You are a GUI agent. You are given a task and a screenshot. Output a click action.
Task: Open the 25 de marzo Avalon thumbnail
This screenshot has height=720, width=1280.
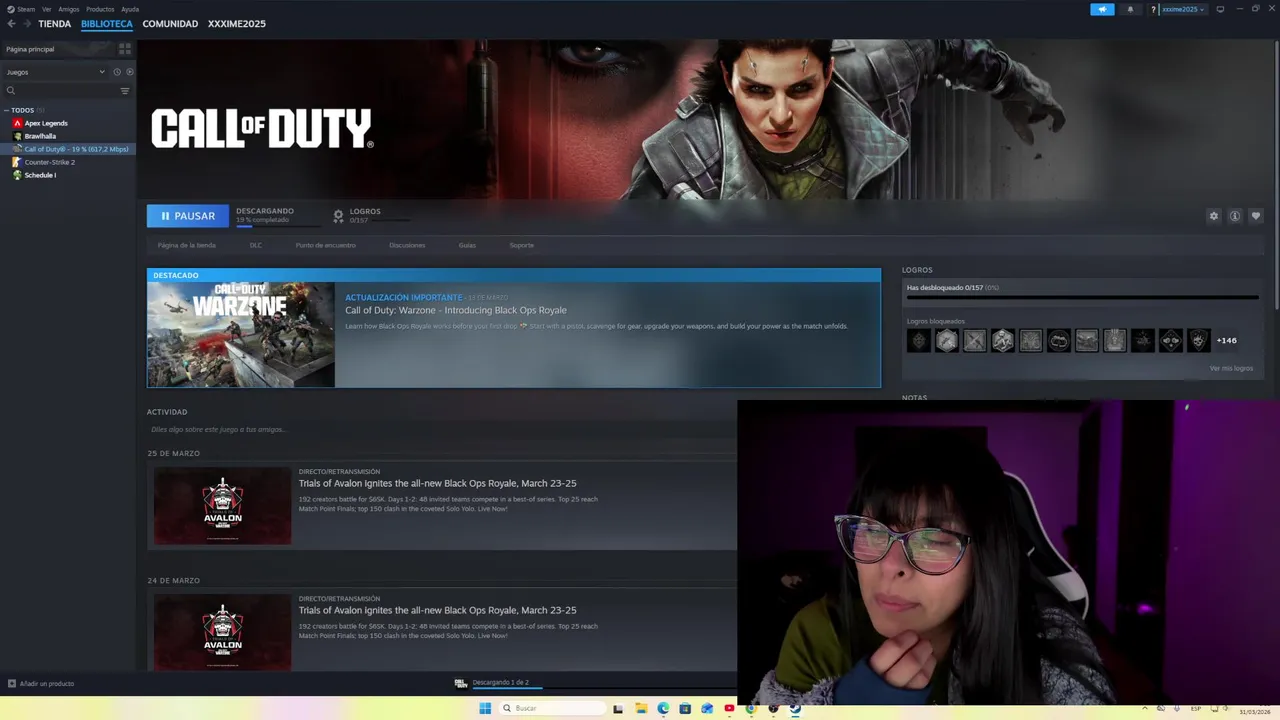point(223,506)
